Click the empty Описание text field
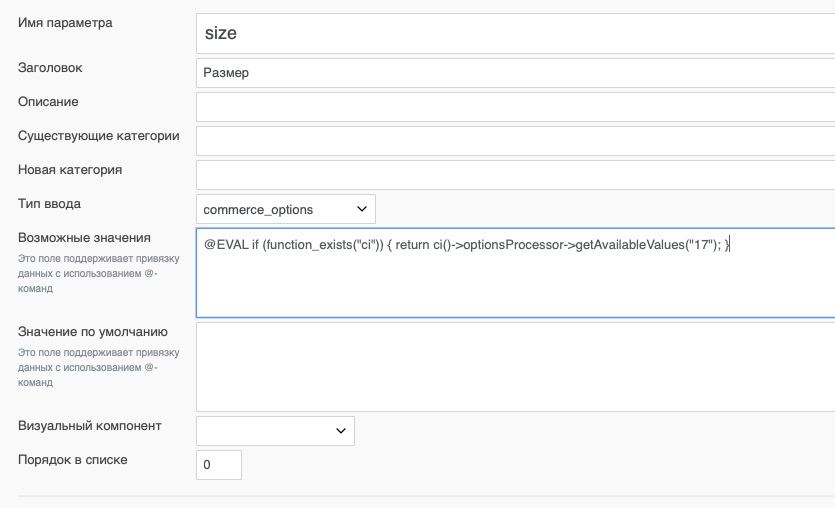This screenshot has height=508, width=835. (x=515, y=107)
